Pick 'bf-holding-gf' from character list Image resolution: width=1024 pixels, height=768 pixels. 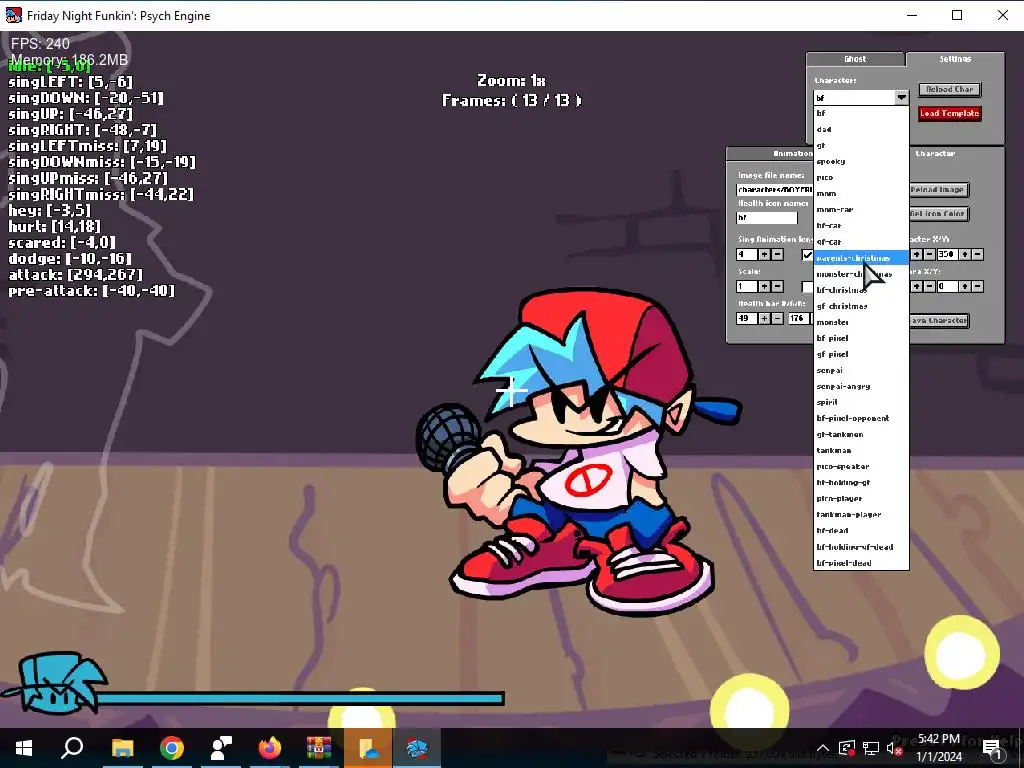pyautogui.click(x=861, y=483)
